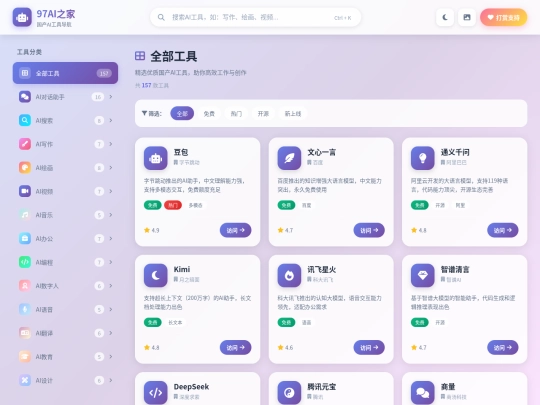Visit Kimi via its 访问 button

coord(236,347)
